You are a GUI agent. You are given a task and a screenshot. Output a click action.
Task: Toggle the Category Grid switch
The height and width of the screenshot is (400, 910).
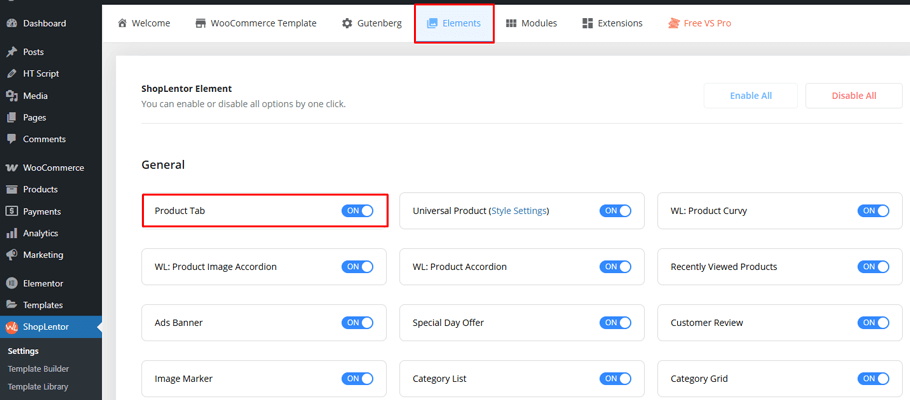click(873, 379)
